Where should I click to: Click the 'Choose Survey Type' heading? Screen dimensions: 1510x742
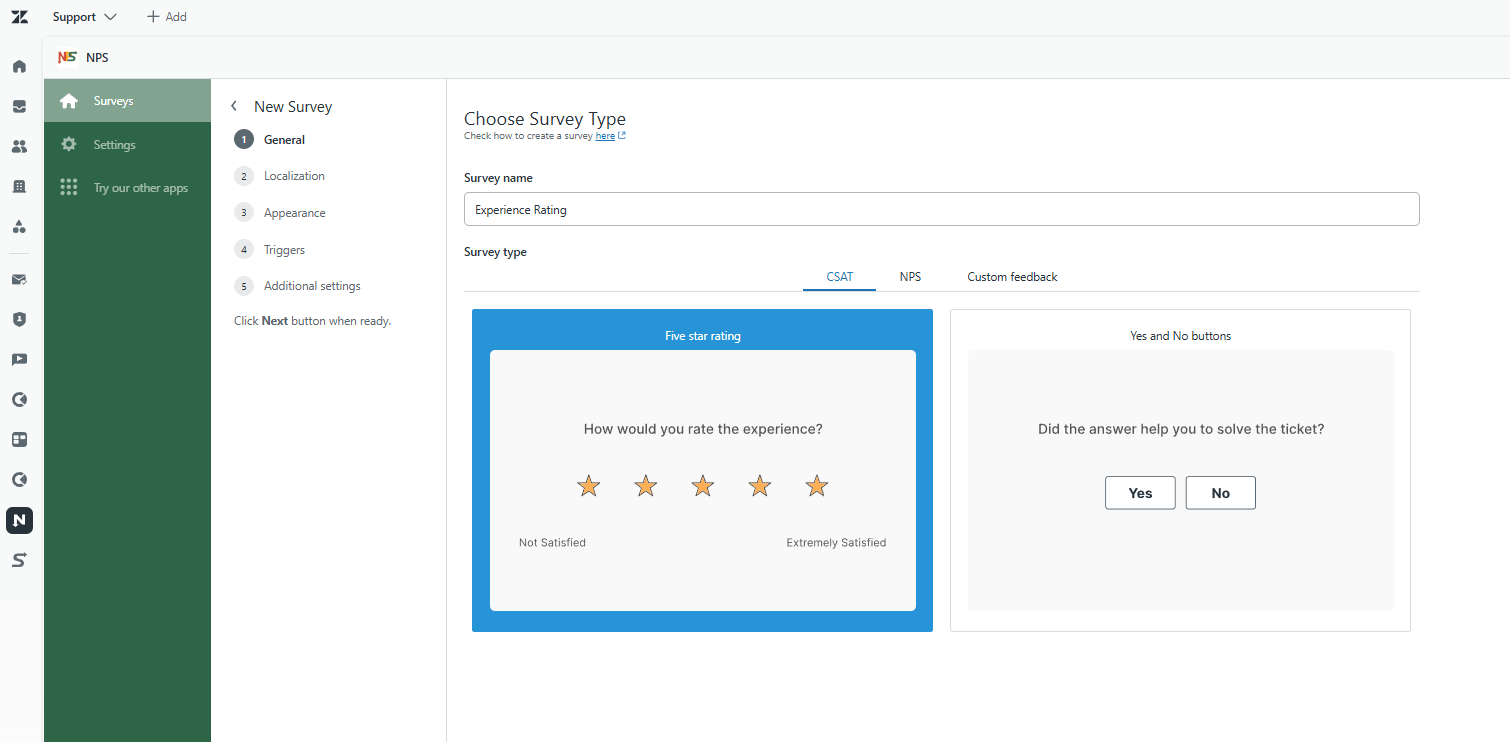pos(545,119)
